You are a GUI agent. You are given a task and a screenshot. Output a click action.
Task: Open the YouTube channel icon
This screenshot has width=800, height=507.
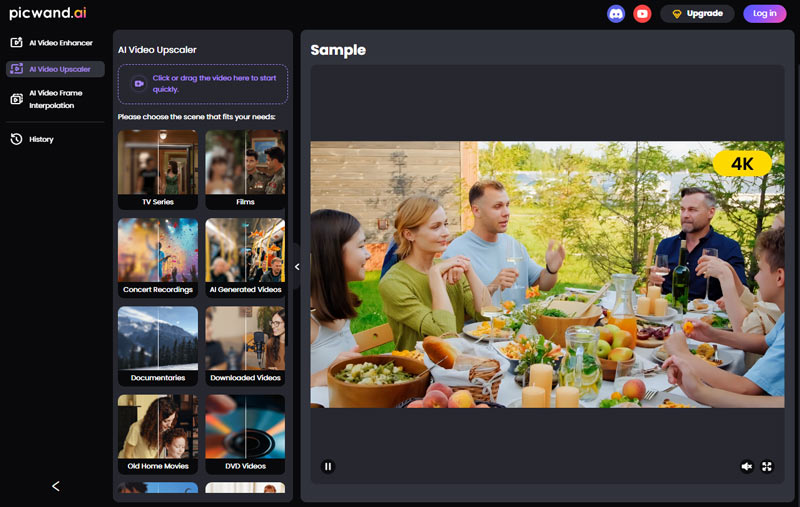[x=642, y=14]
